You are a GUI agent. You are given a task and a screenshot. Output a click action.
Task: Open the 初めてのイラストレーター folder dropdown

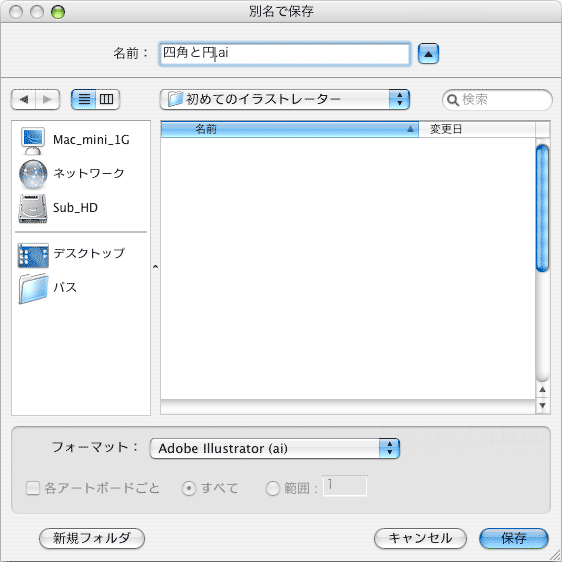pos(285,99)
